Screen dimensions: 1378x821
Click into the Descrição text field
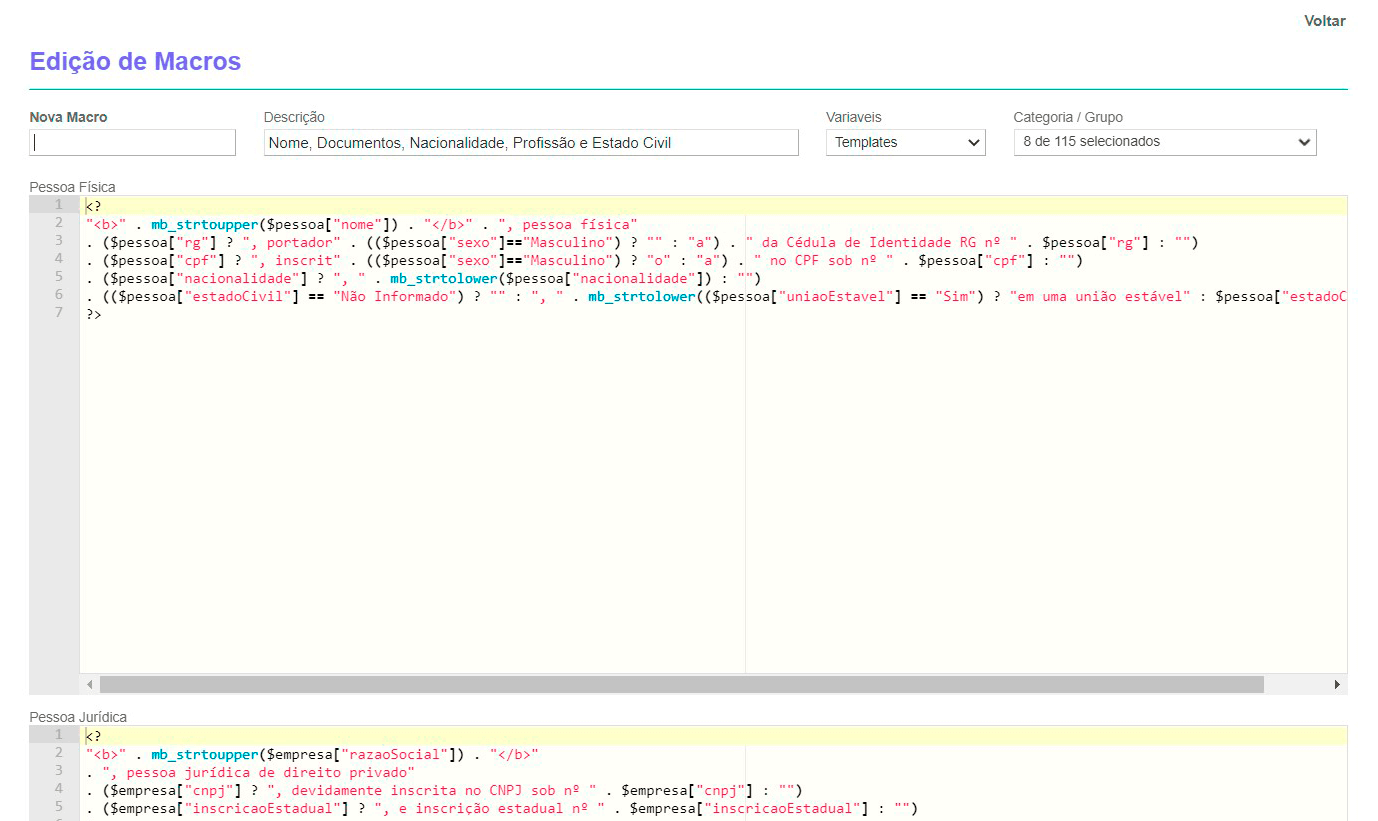point(530,143)
